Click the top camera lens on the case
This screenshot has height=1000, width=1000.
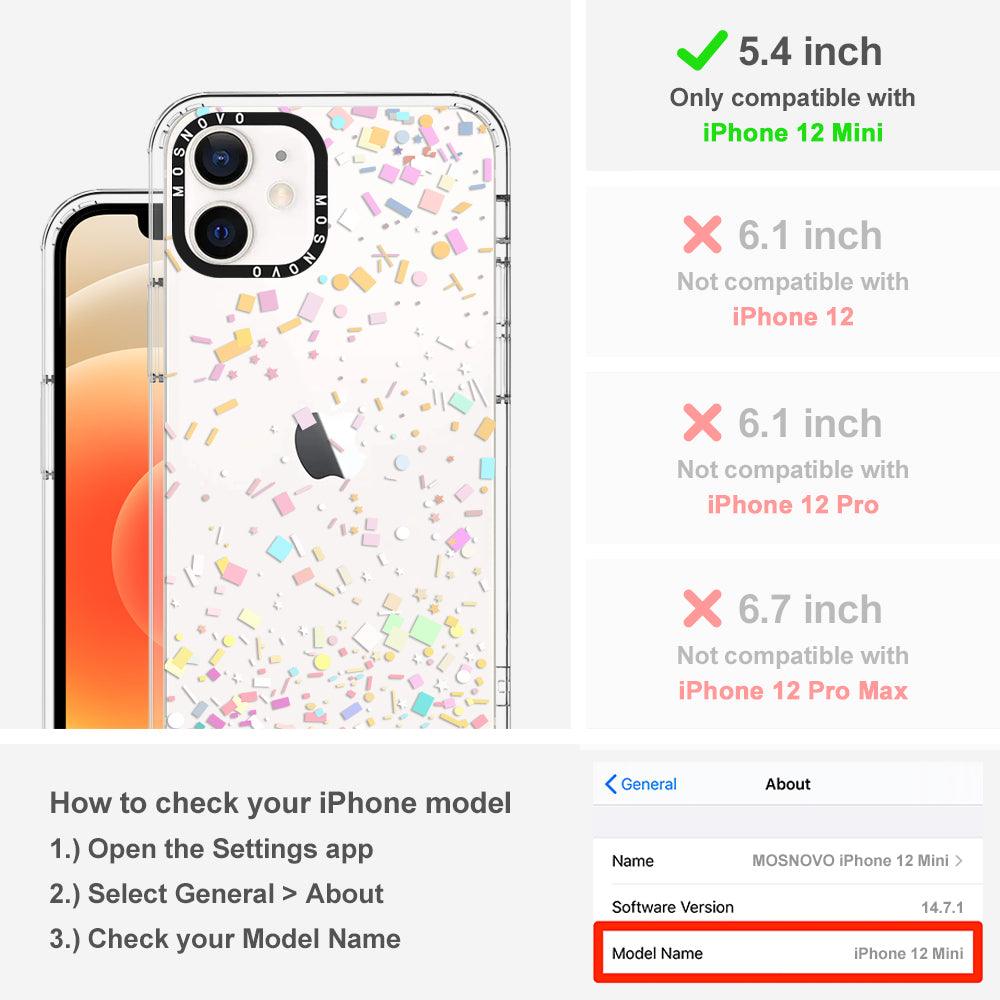point(220,158)
